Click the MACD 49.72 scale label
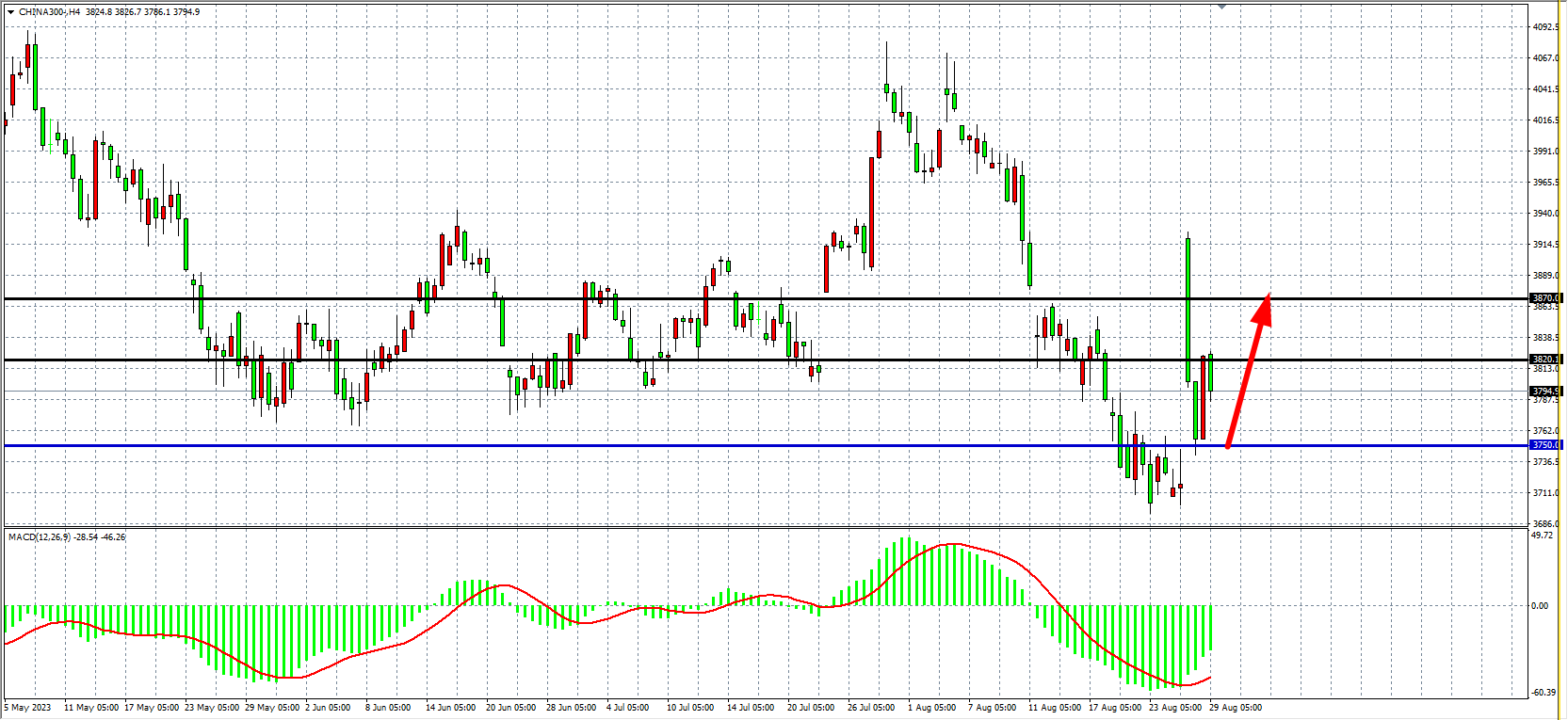1568x720 pixels. pos(1542,536)
